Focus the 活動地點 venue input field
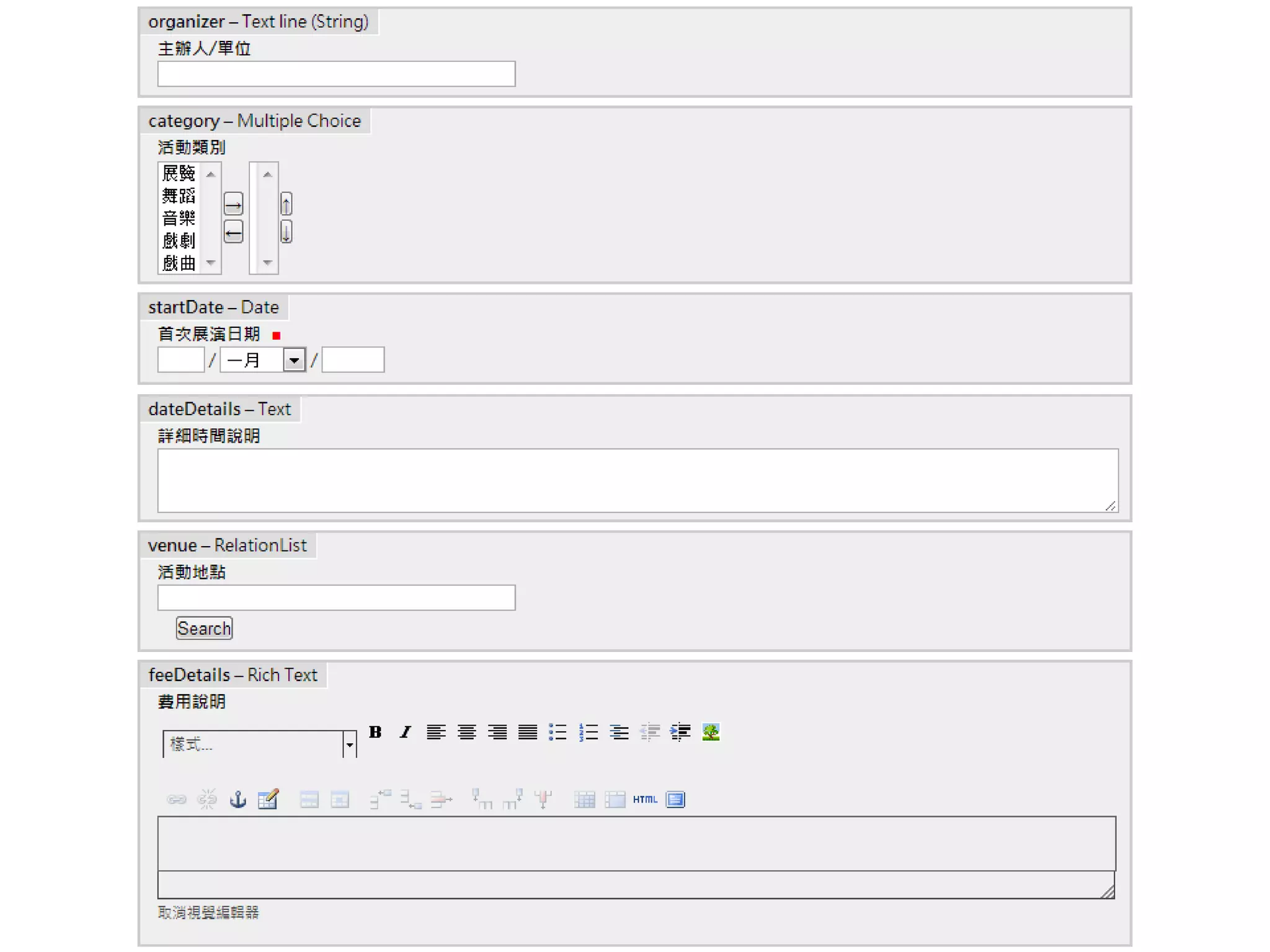This screenshot has width=1270, height=952. pyautogui.click(x=336, y=597)
